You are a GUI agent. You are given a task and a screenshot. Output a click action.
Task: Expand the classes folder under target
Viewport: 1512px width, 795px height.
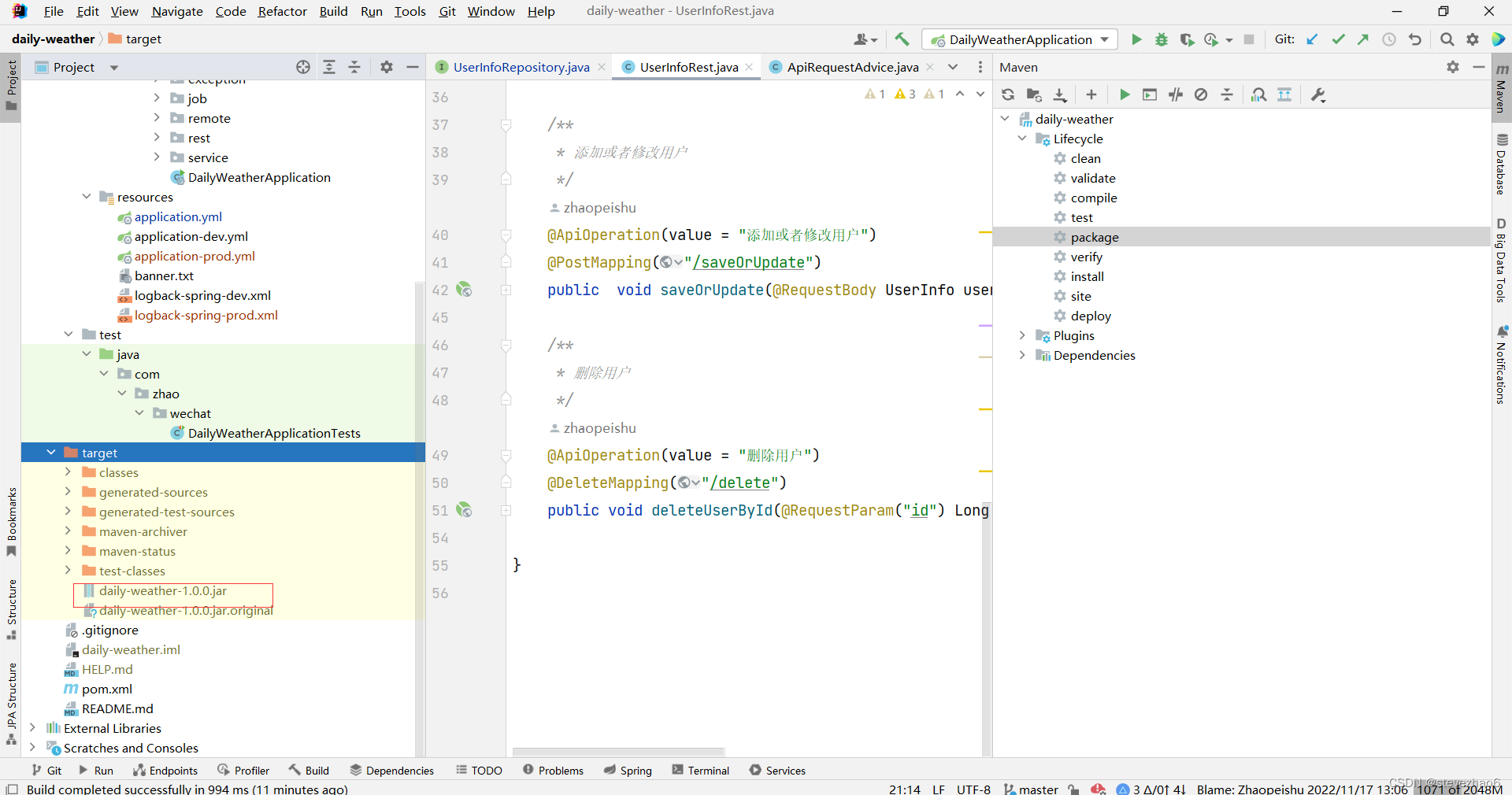[68, 471]
